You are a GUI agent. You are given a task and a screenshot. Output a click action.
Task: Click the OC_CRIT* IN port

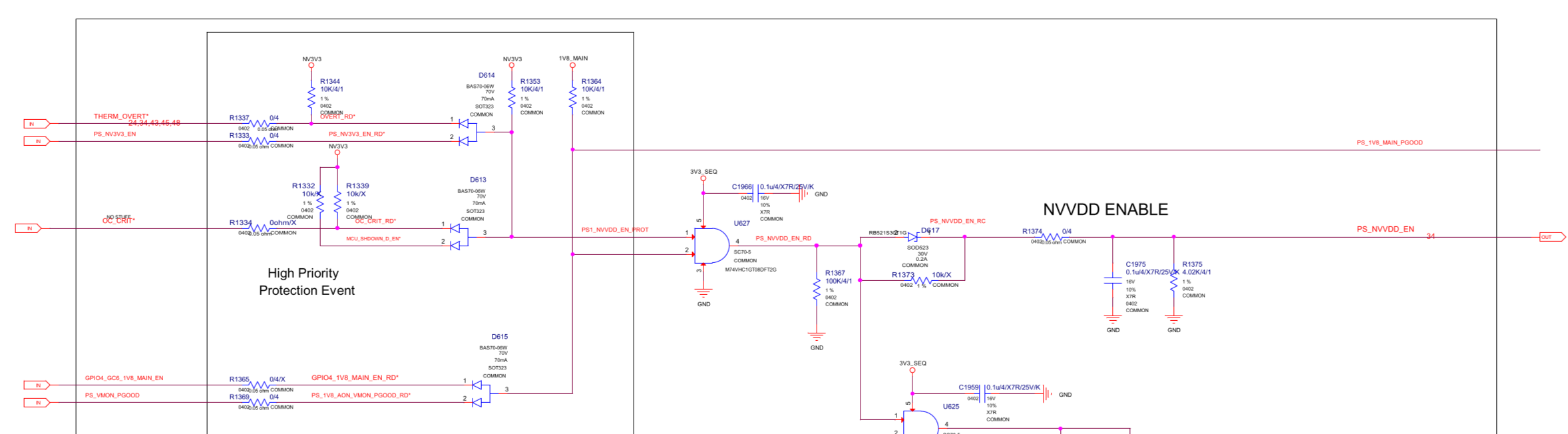tap(29, 228)
